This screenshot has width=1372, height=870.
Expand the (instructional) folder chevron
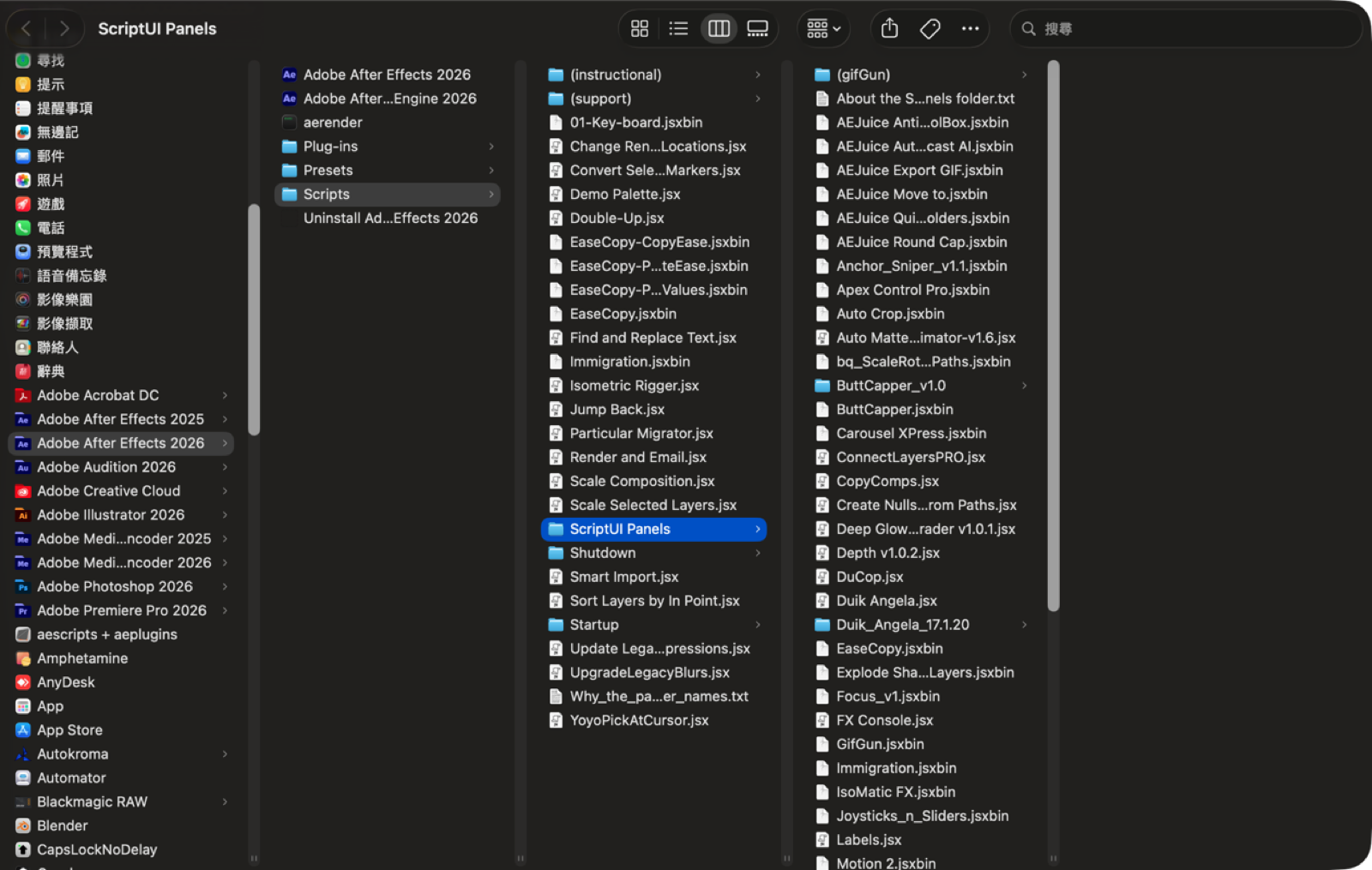coord(758,75)
